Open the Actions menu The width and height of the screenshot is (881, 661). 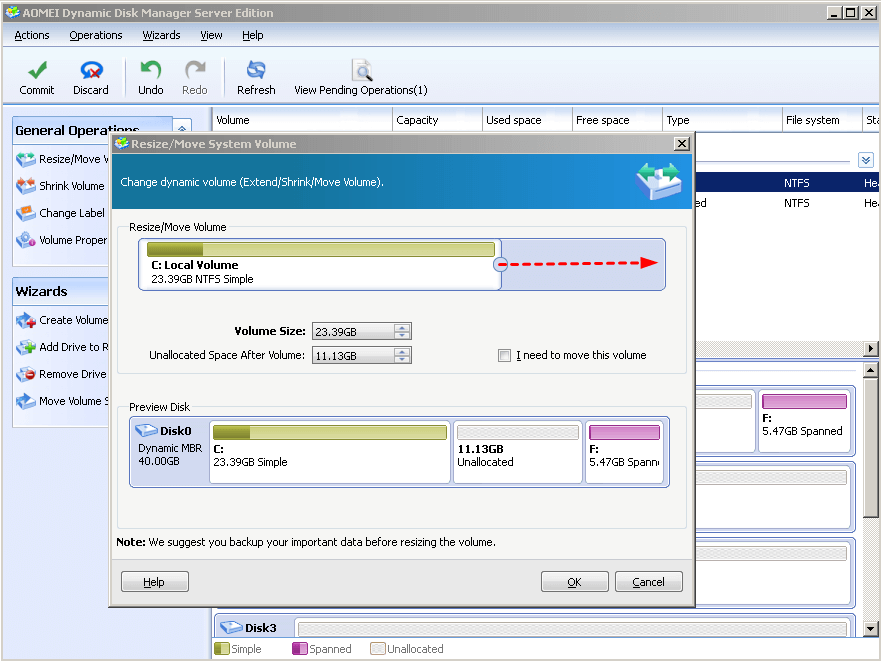click(32, 35)
